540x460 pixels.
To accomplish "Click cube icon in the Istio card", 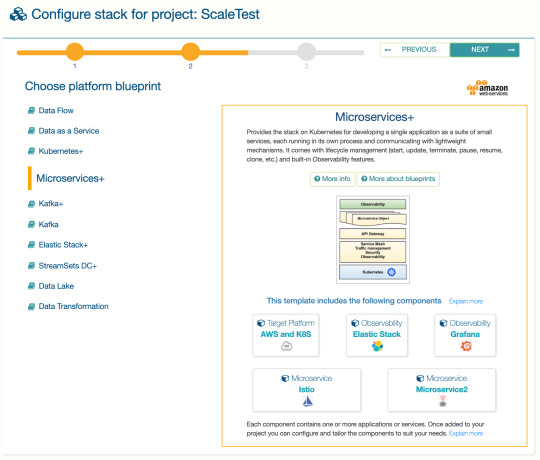I will pyautogui.click(x=285, y=378).
